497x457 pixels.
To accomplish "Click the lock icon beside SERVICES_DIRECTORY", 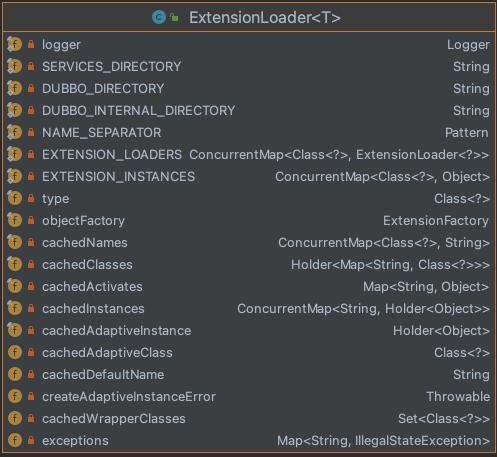I will [x=31, y=66].
